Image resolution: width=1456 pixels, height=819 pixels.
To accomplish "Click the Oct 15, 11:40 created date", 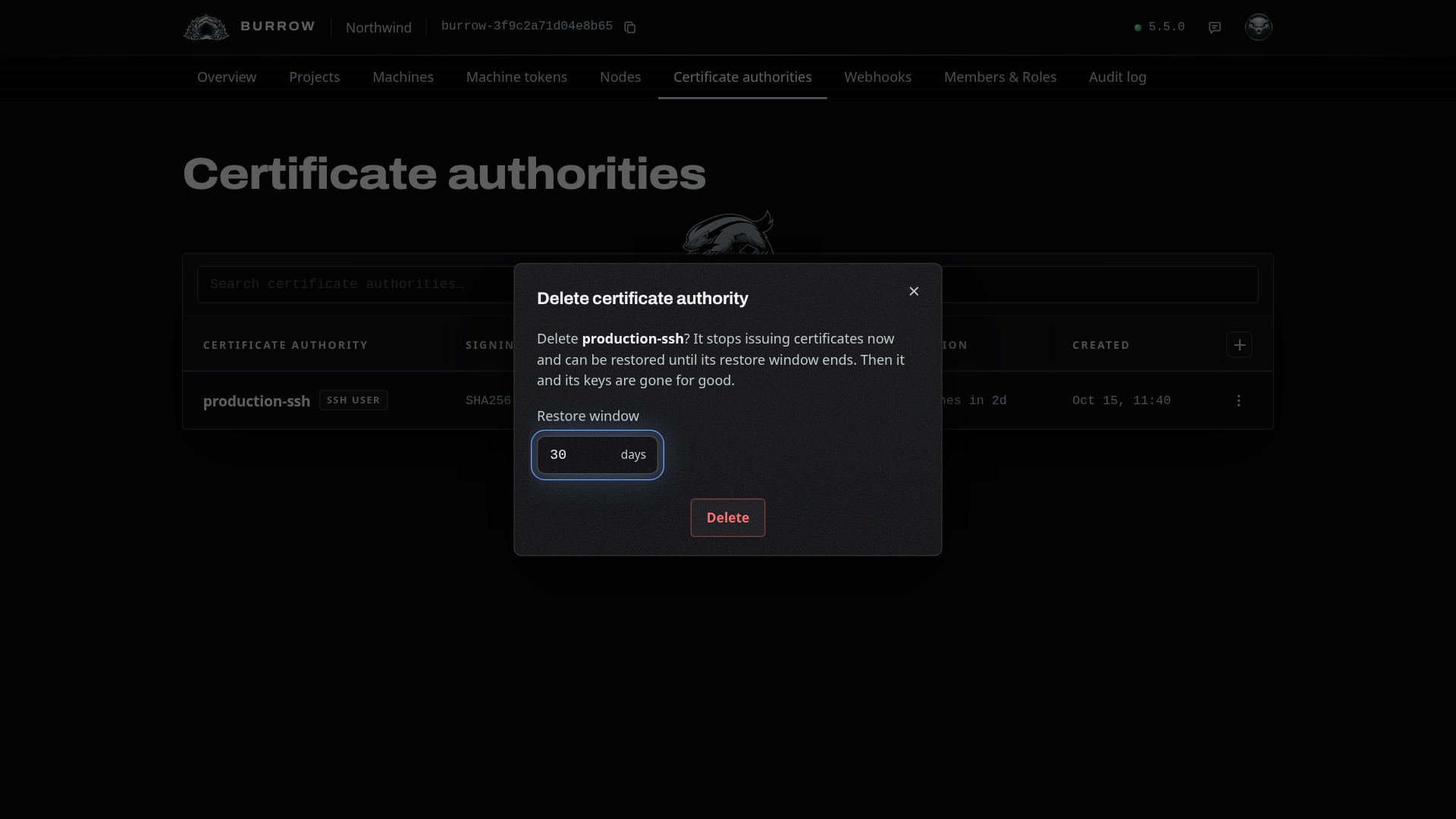I will tap(1122, 400).
